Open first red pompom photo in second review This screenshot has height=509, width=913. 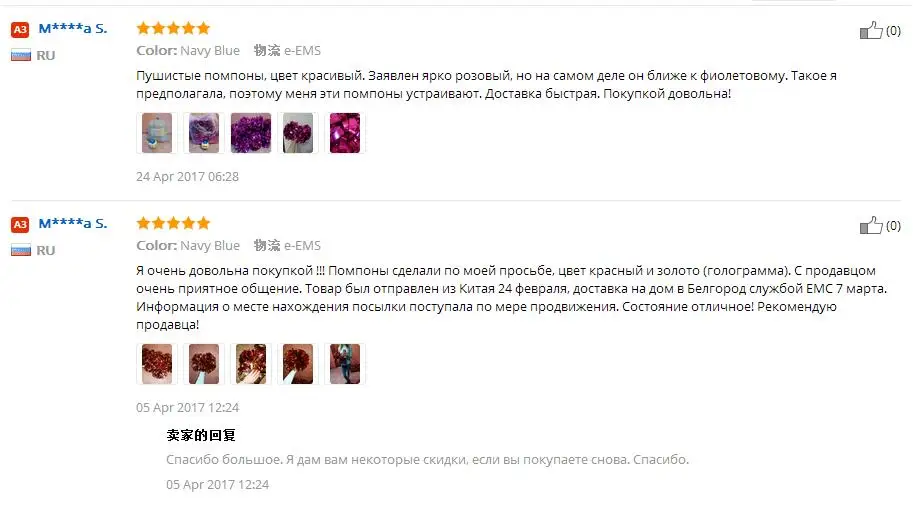(x=157, y=364)
